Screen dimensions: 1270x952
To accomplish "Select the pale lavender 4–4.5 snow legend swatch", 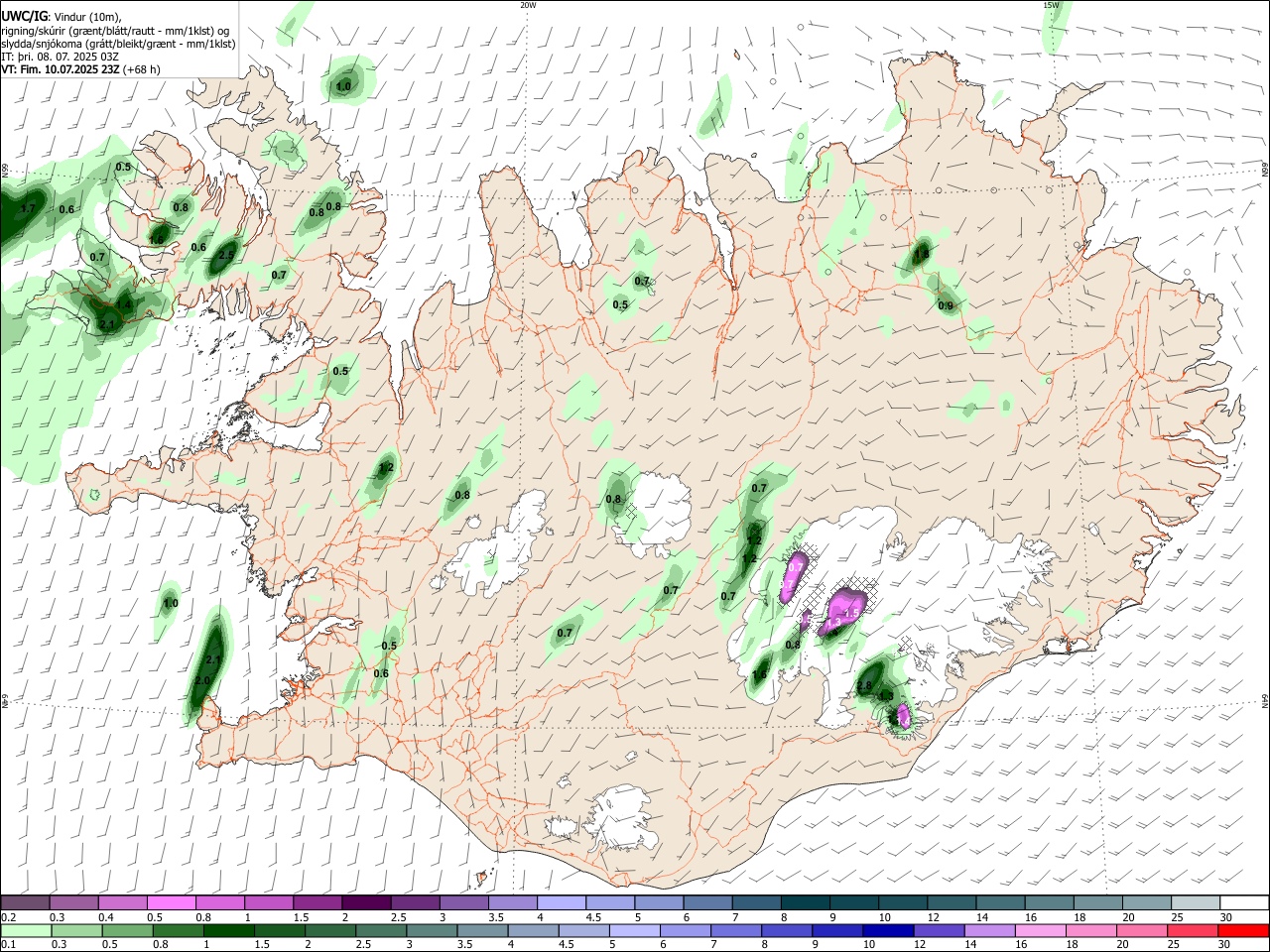I will [562, 903].
